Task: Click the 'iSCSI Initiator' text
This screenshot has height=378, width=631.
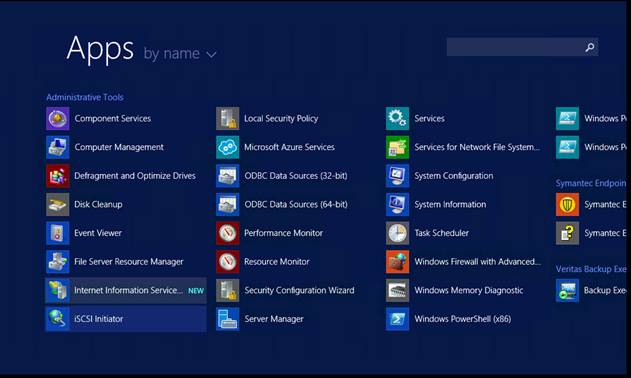Action: [99, 319]
